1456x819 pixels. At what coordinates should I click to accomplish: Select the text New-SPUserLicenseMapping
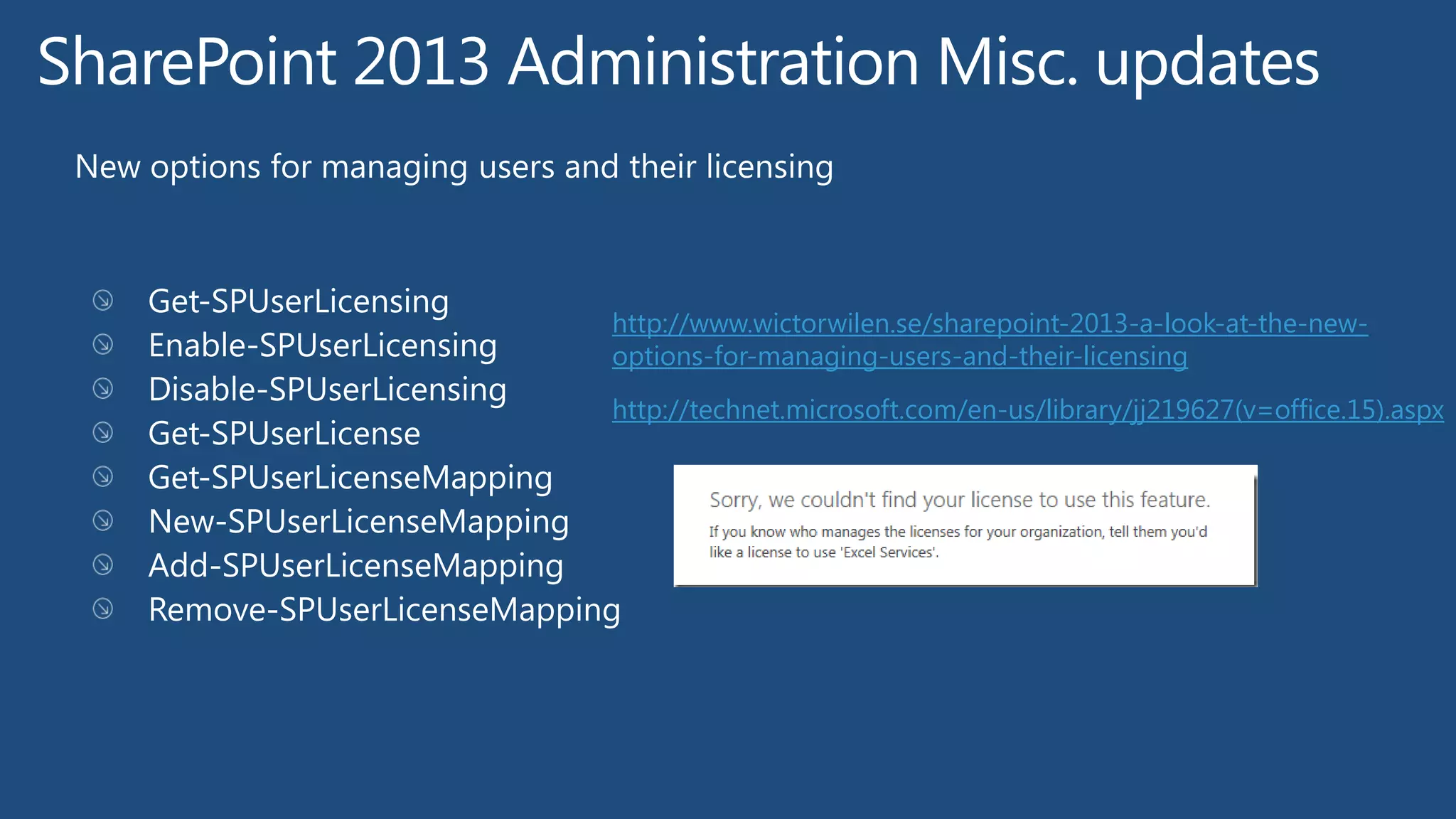(359, 523)
